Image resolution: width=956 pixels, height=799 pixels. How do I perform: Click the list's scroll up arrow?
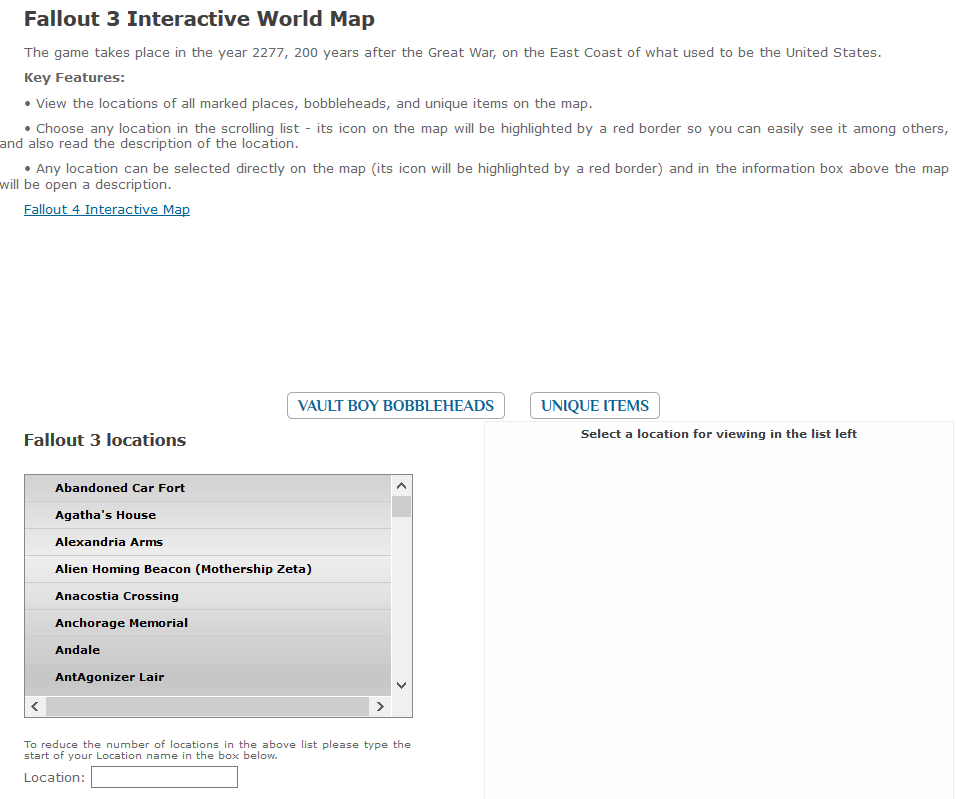tap(401, 485)
